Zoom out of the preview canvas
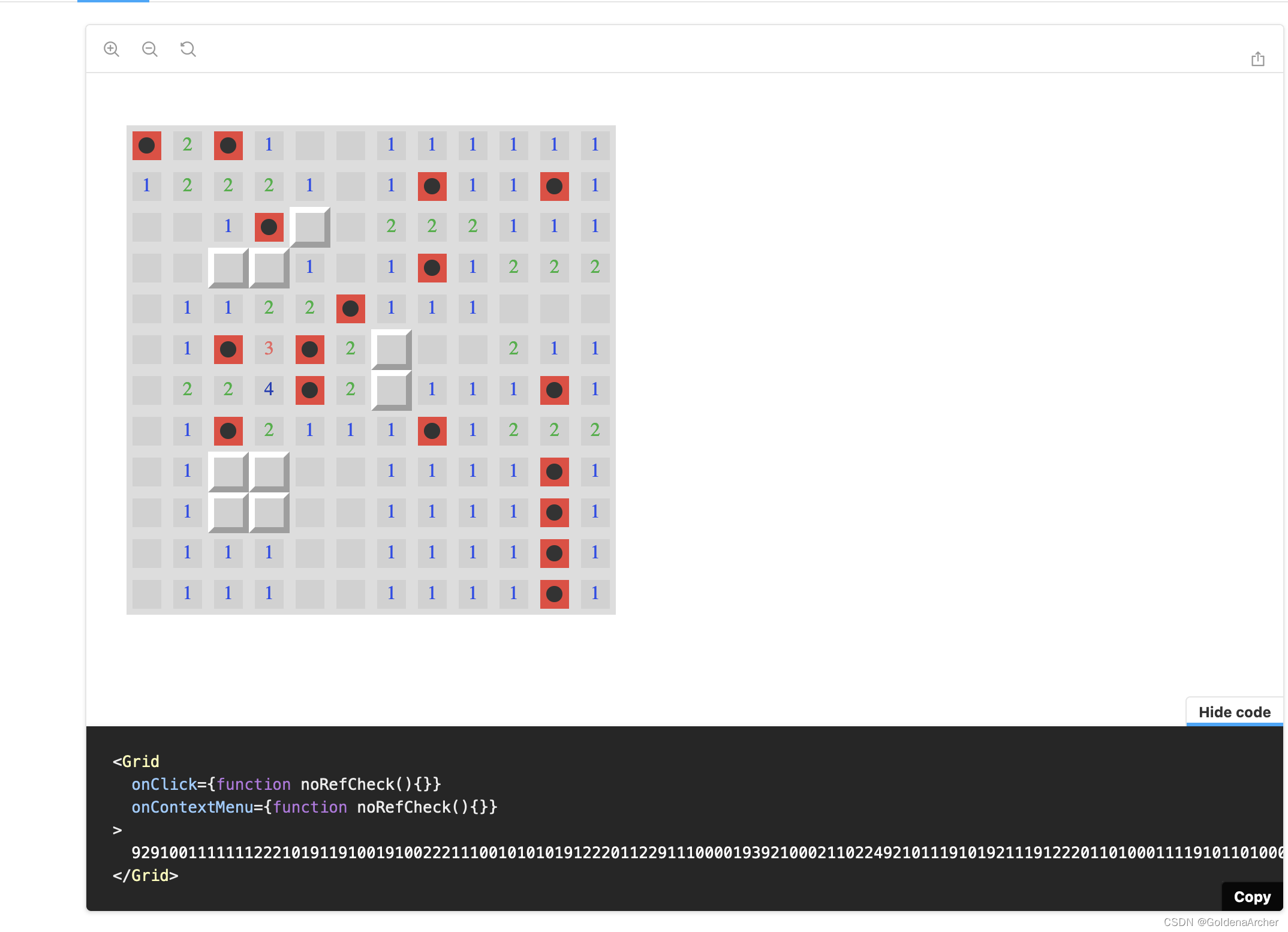This screenshot has width=1288, height=932. 150,49
